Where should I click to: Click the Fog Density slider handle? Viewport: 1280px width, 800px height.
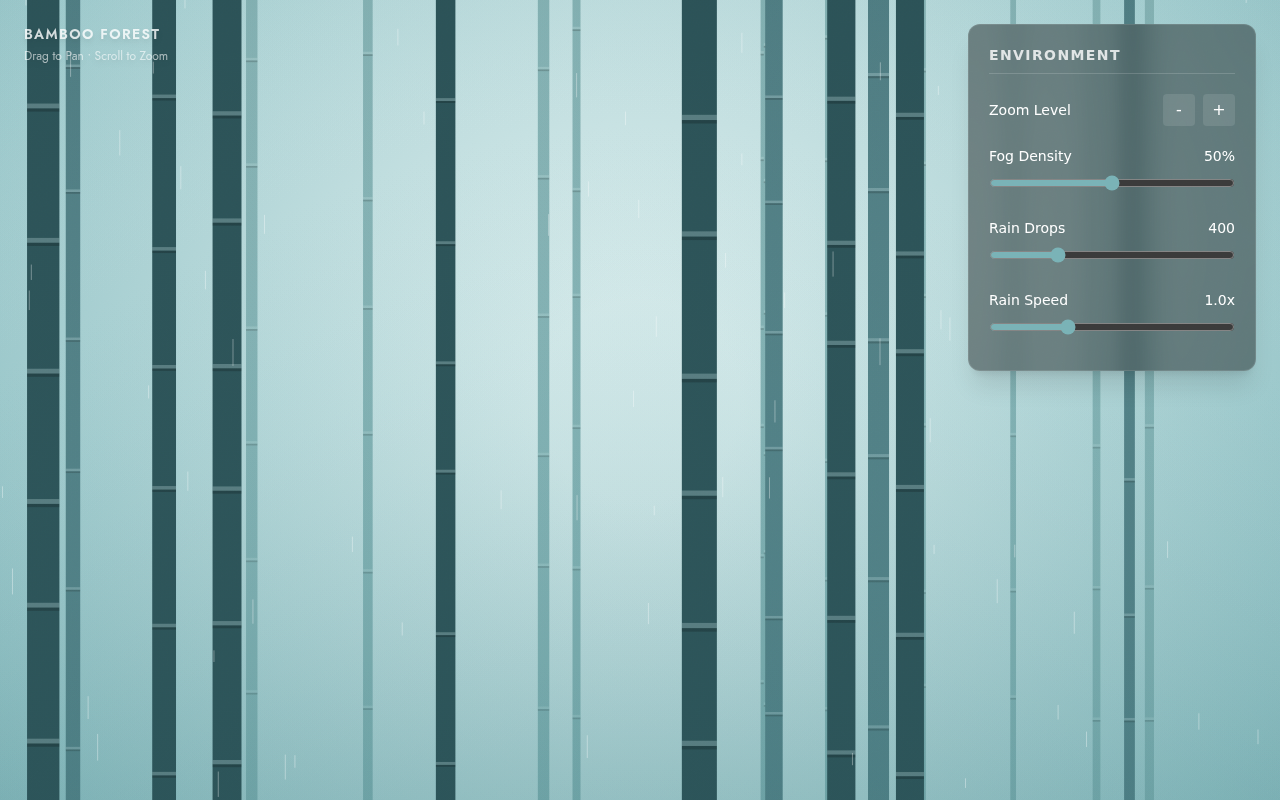[1112, 183]
